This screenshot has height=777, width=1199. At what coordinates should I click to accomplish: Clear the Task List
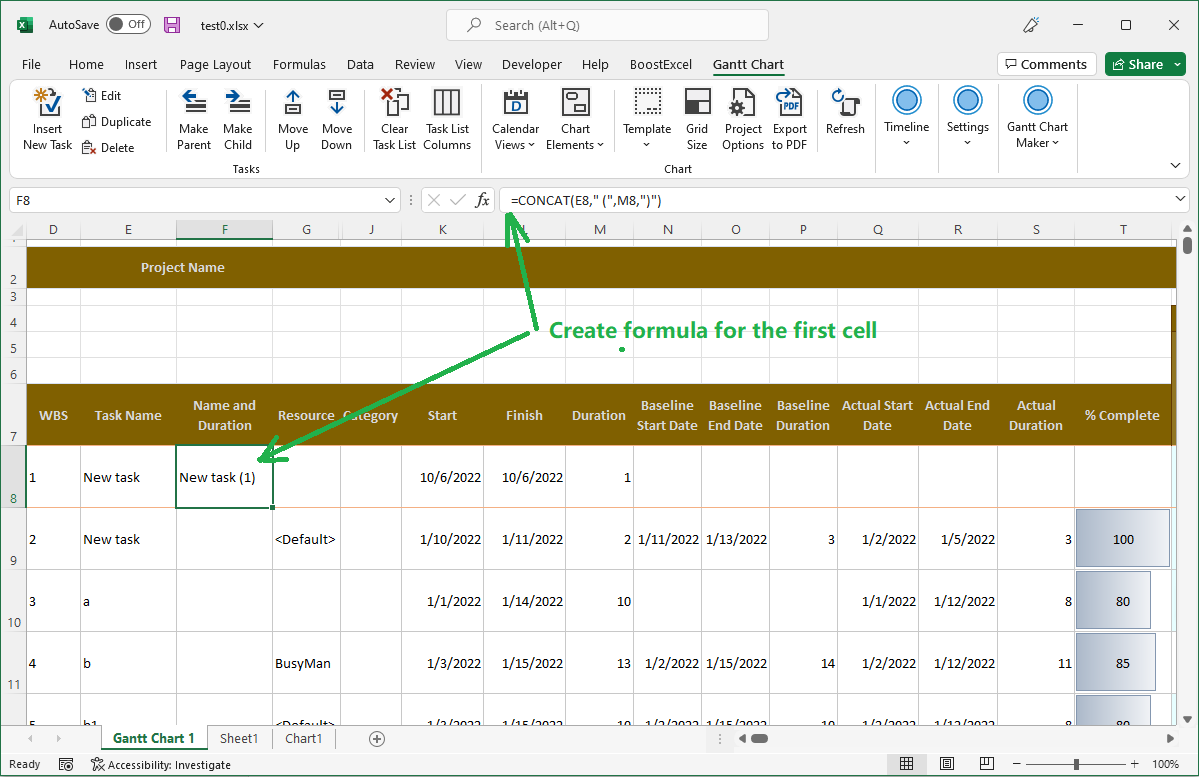[x=393, y=118]
